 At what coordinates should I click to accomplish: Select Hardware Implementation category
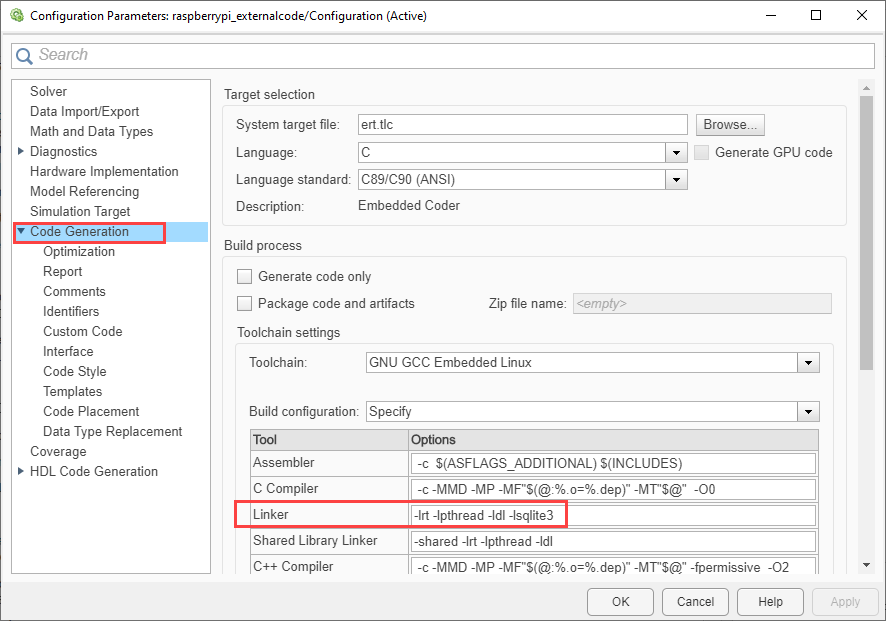pos(104,172)
